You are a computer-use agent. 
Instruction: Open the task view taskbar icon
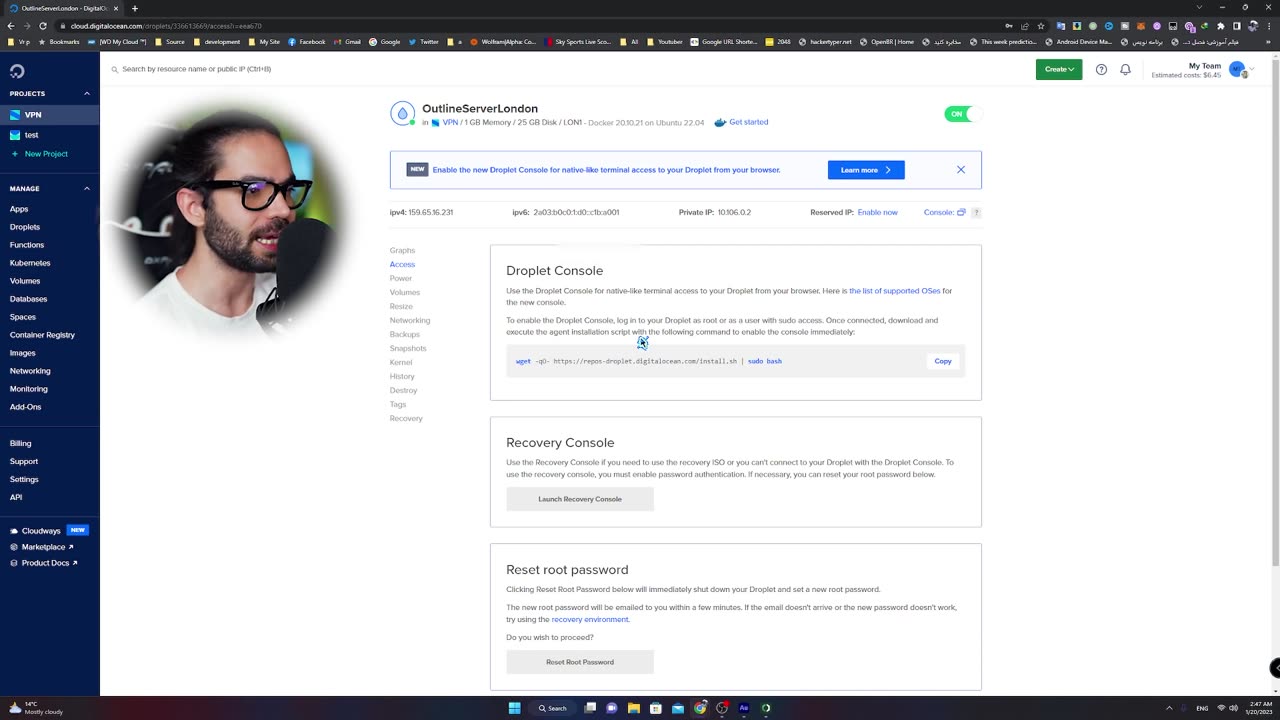[590, 708]
